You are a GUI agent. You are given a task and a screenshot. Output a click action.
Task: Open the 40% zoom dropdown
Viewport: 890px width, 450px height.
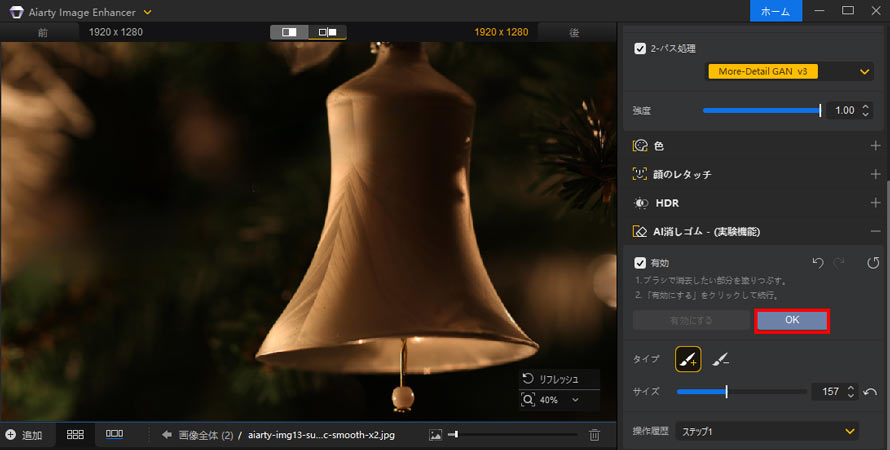[575, 400]
